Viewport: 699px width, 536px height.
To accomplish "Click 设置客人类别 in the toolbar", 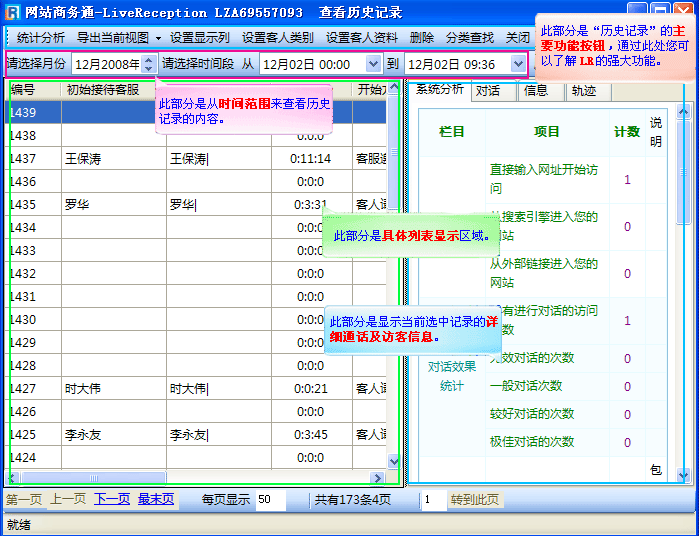I will click(277, 37).
